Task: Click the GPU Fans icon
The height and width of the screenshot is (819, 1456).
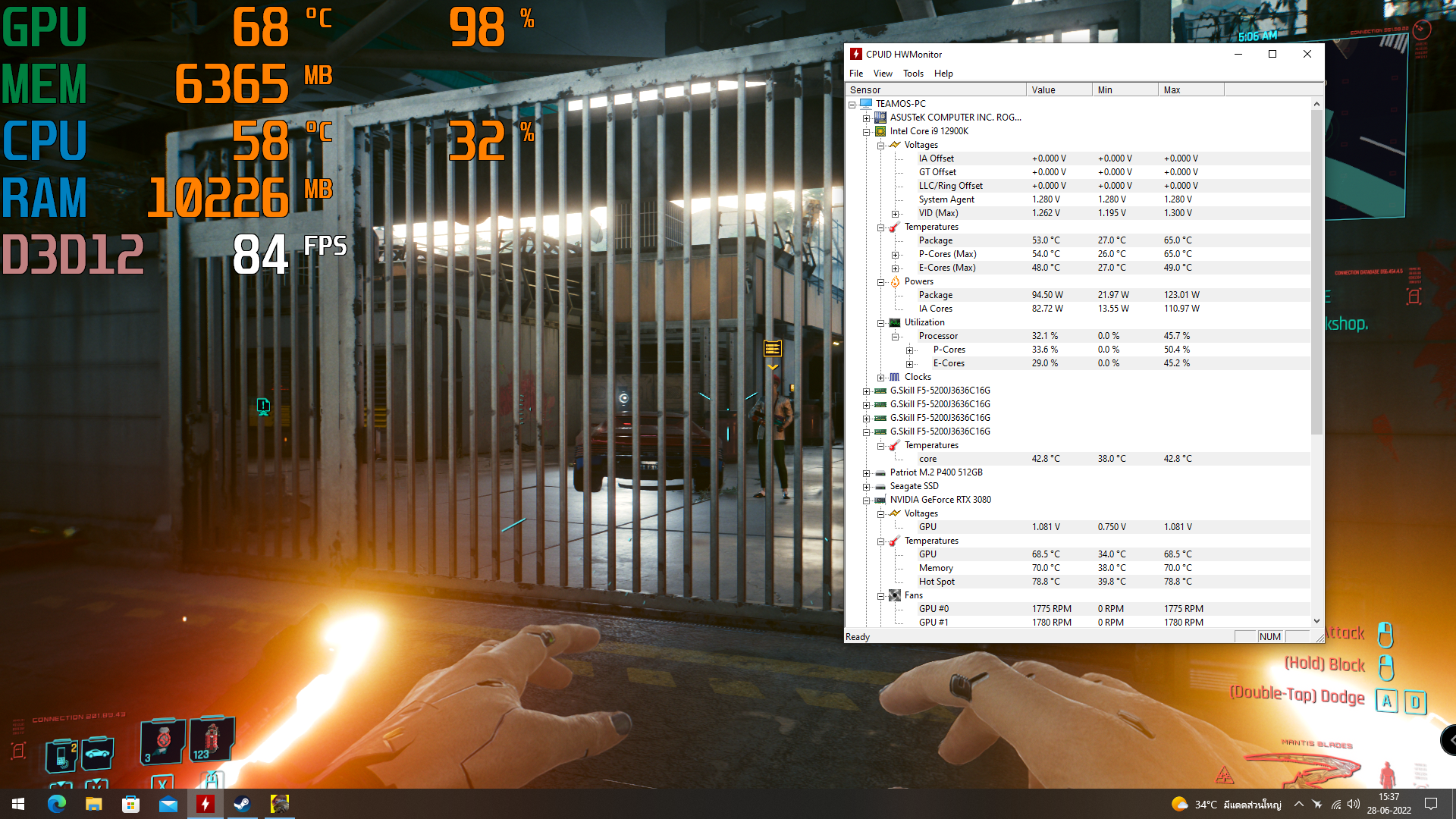Action: click(x=895, y=595)
